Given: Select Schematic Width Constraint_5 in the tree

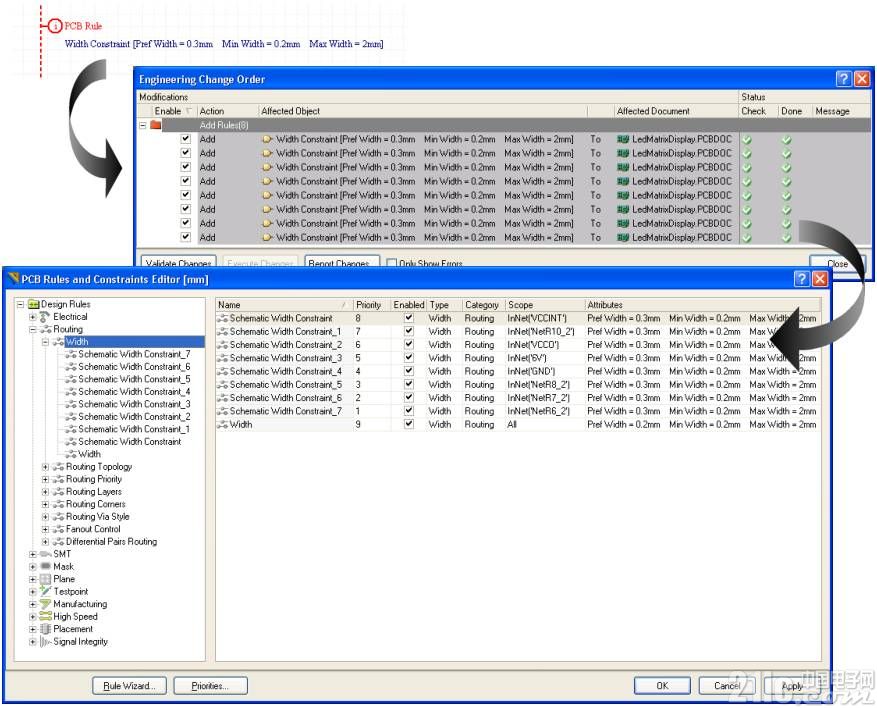Looking at the screenshot, I should [x=134, y=379].
